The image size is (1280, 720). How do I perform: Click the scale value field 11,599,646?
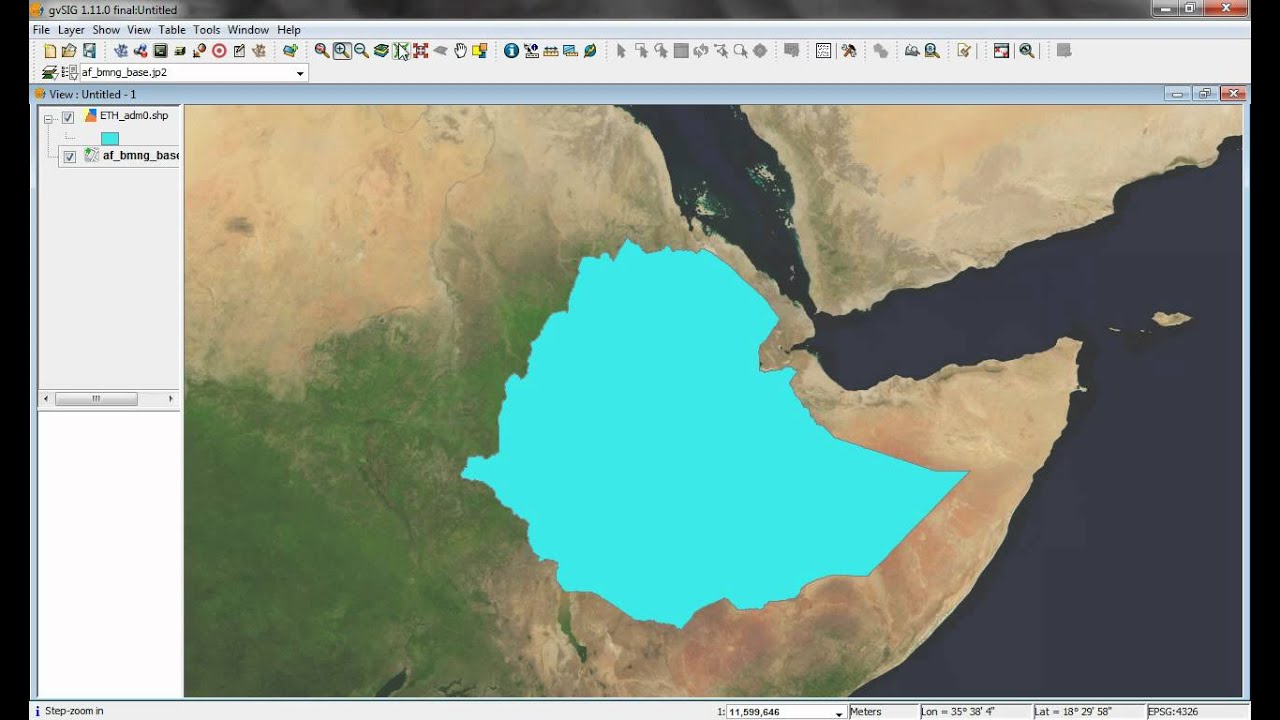pos(779,712)
